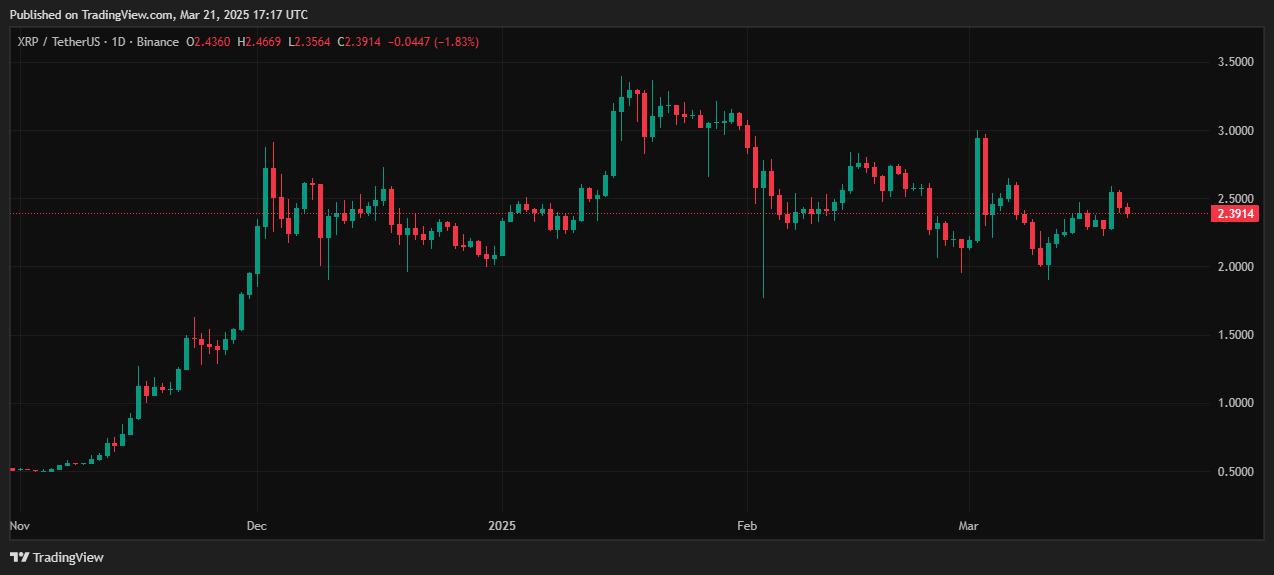Click the Nov label on time axis

(19, 524)
